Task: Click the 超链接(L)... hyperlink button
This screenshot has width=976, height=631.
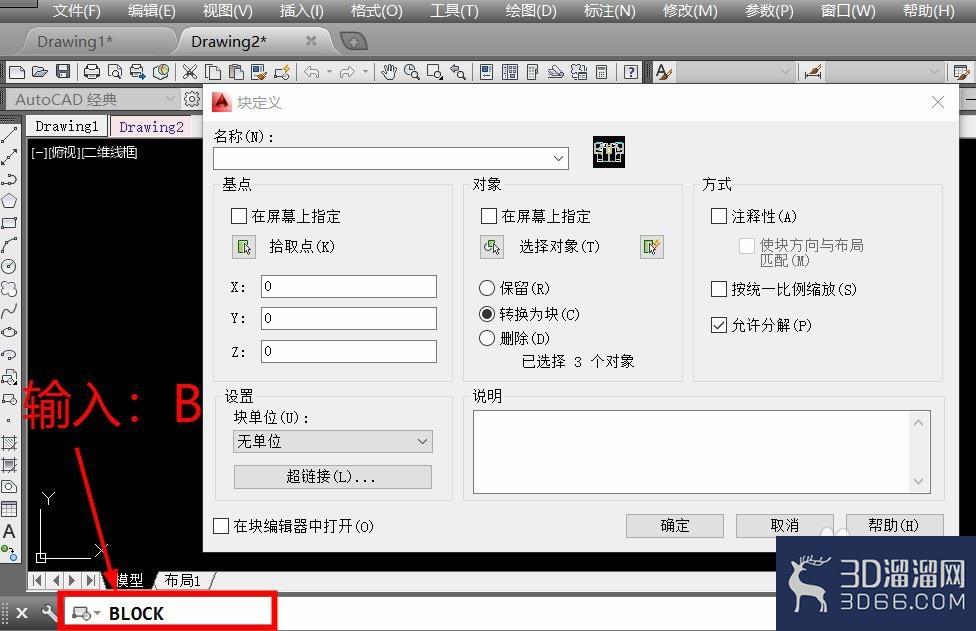Action: [x=332, y=477]
